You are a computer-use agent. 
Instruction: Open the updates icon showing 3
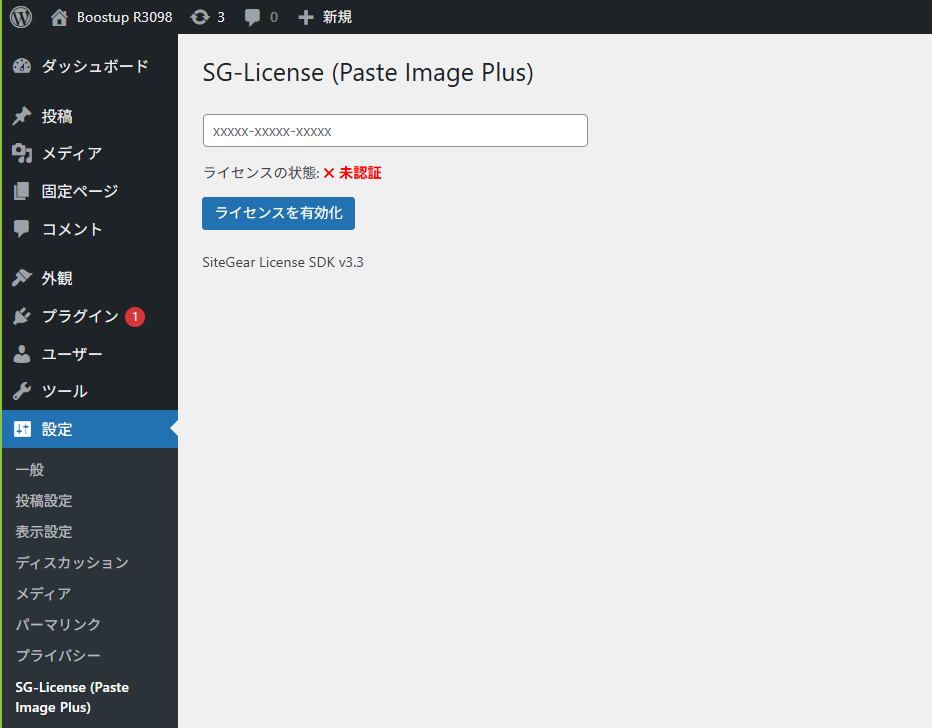click(200, 17)
